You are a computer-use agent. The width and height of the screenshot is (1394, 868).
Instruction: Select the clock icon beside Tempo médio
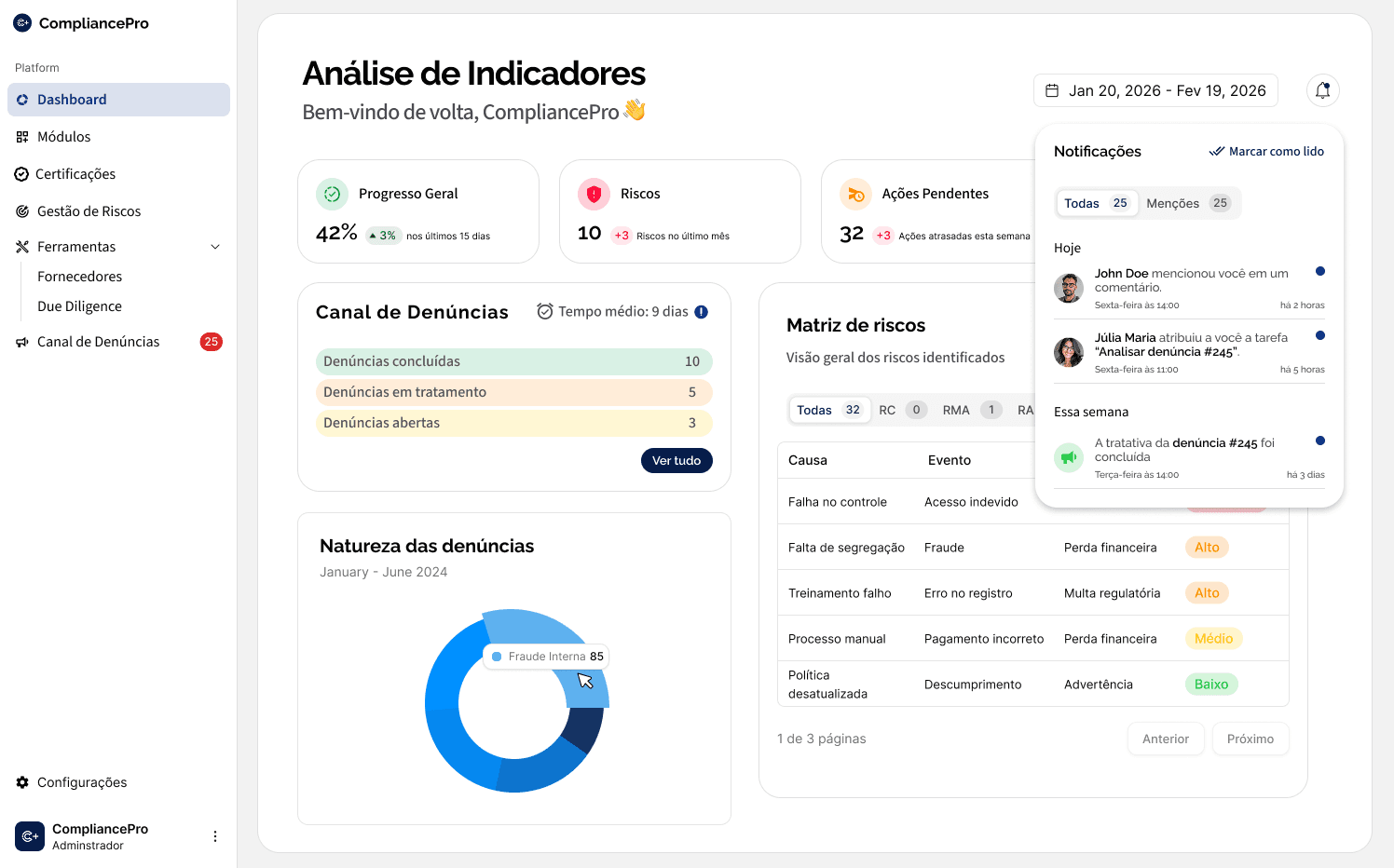545,311
